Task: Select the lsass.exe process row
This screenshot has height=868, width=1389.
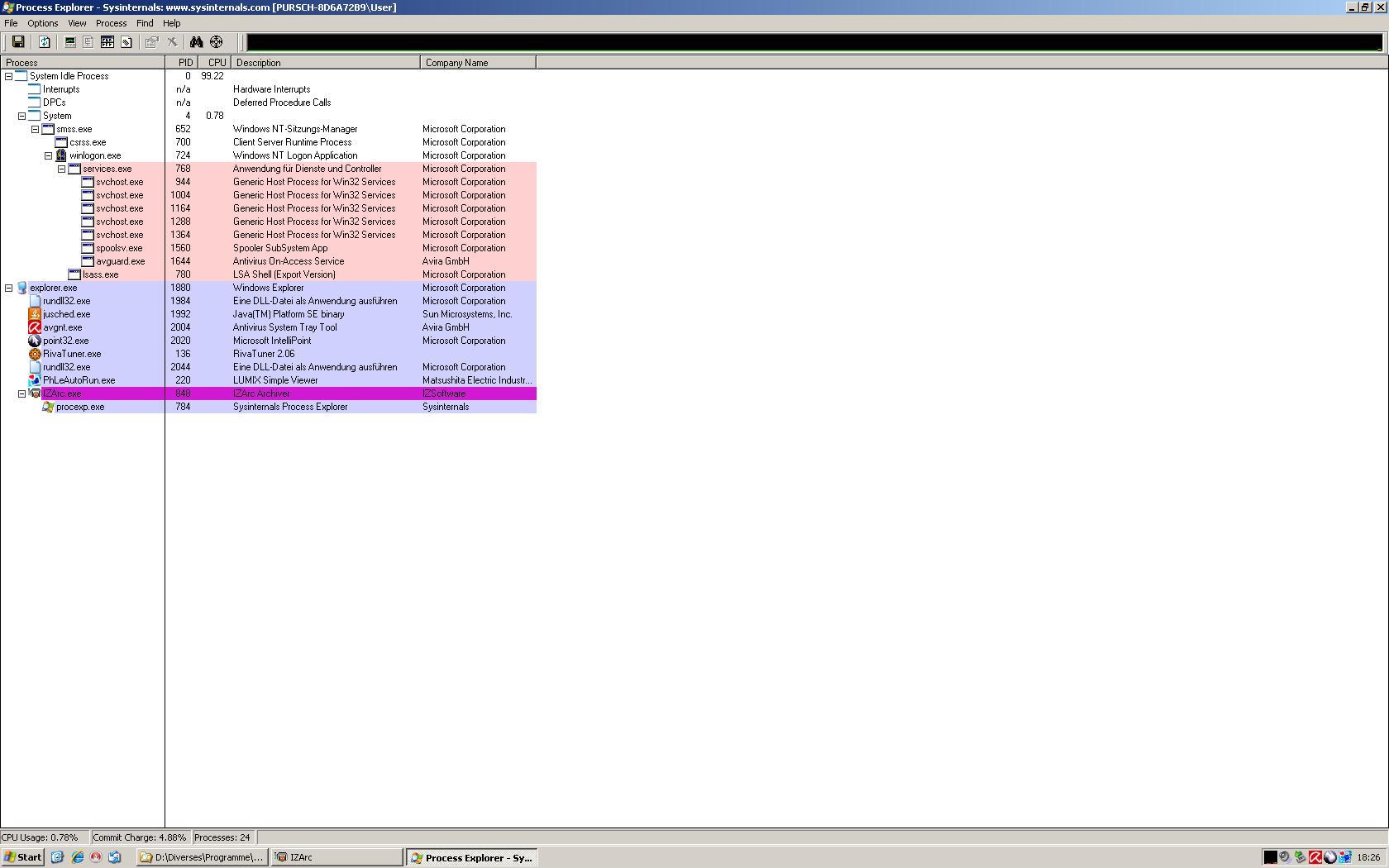Action: [268, 274]
